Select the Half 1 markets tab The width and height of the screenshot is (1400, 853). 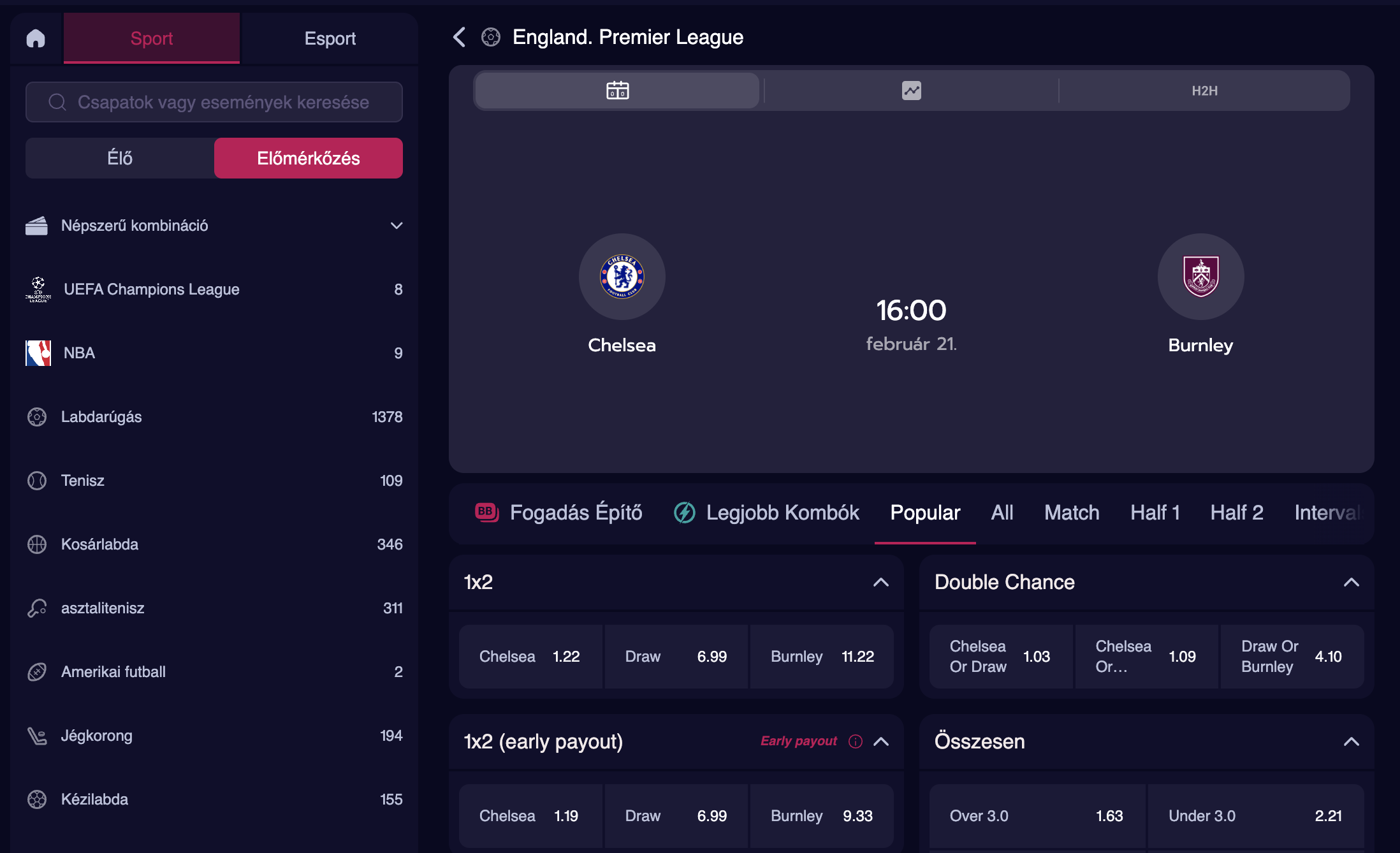point(1155,513)
